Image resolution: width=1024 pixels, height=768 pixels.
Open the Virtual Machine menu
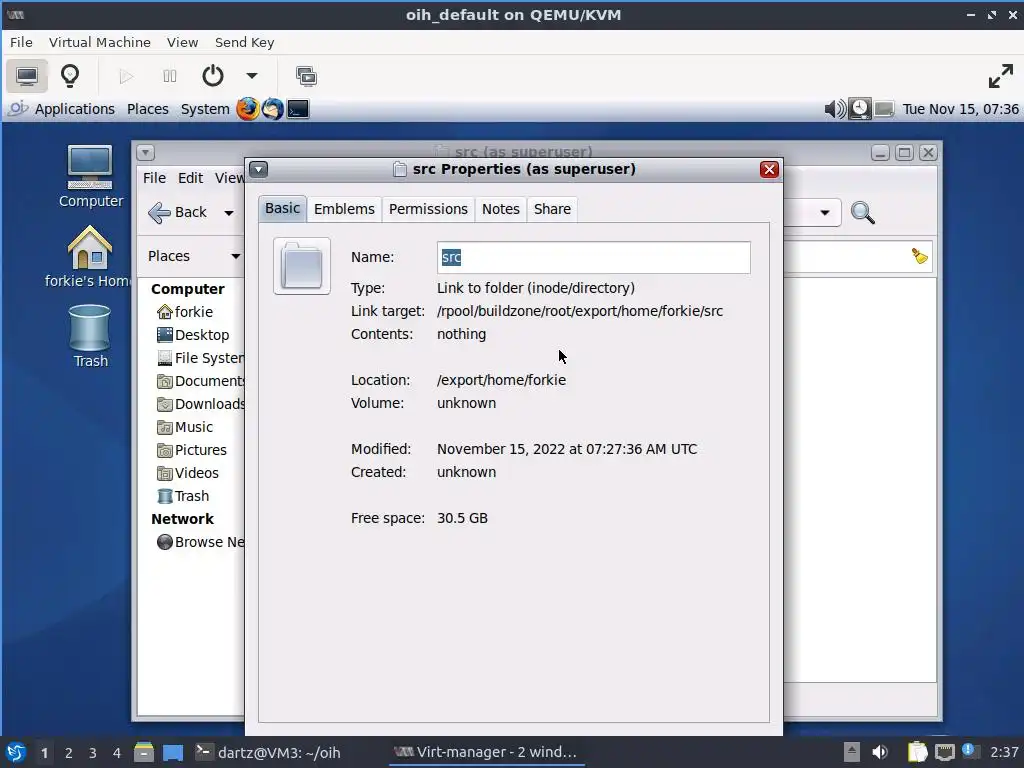(100, 42)
